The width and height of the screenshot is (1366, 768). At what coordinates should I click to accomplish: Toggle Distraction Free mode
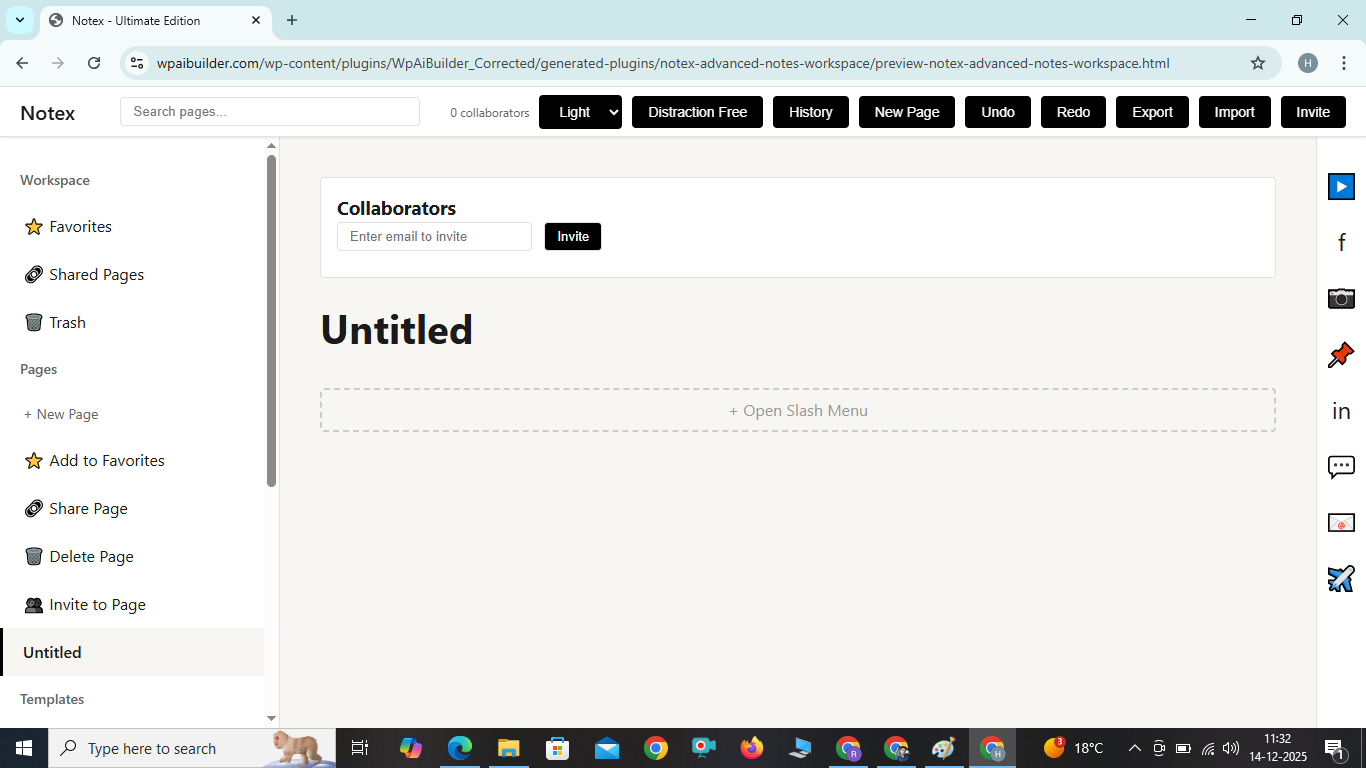pos(697,112)
